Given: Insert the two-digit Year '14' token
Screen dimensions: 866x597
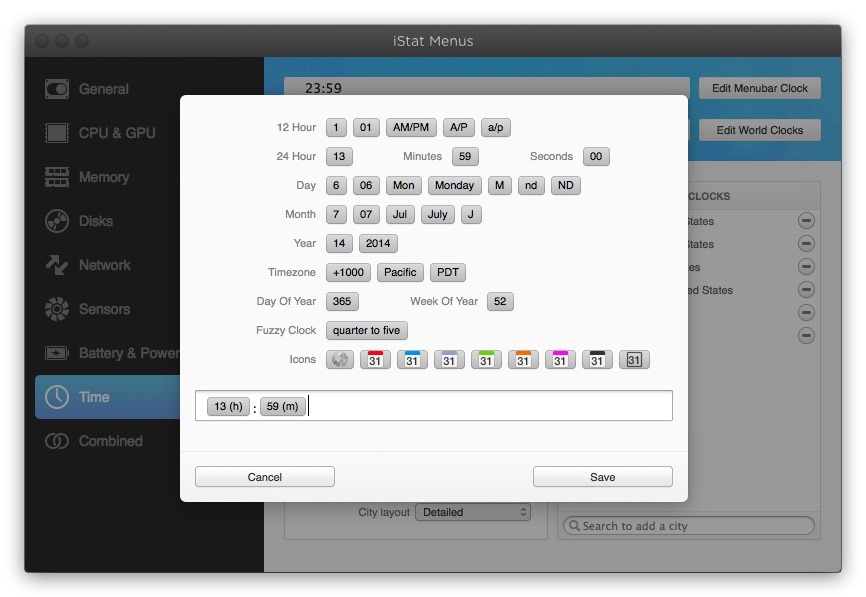Looking at the screenshot, I should pyautogui.click(x=339, y=243).
